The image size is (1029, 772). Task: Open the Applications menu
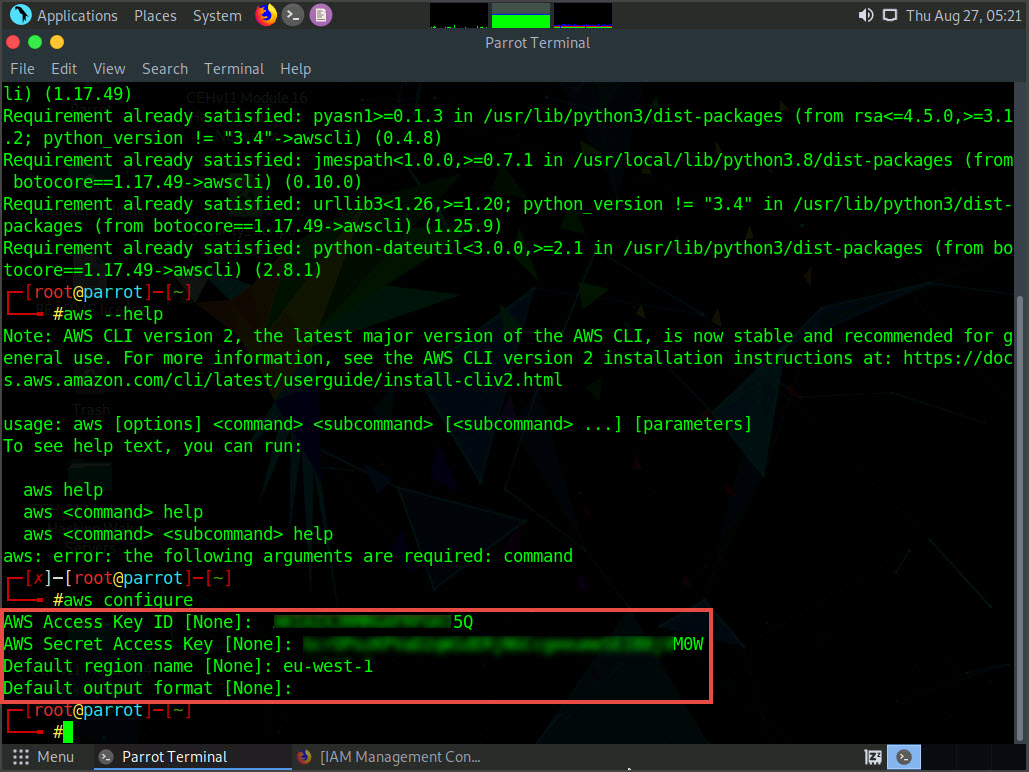click(77, 15)
